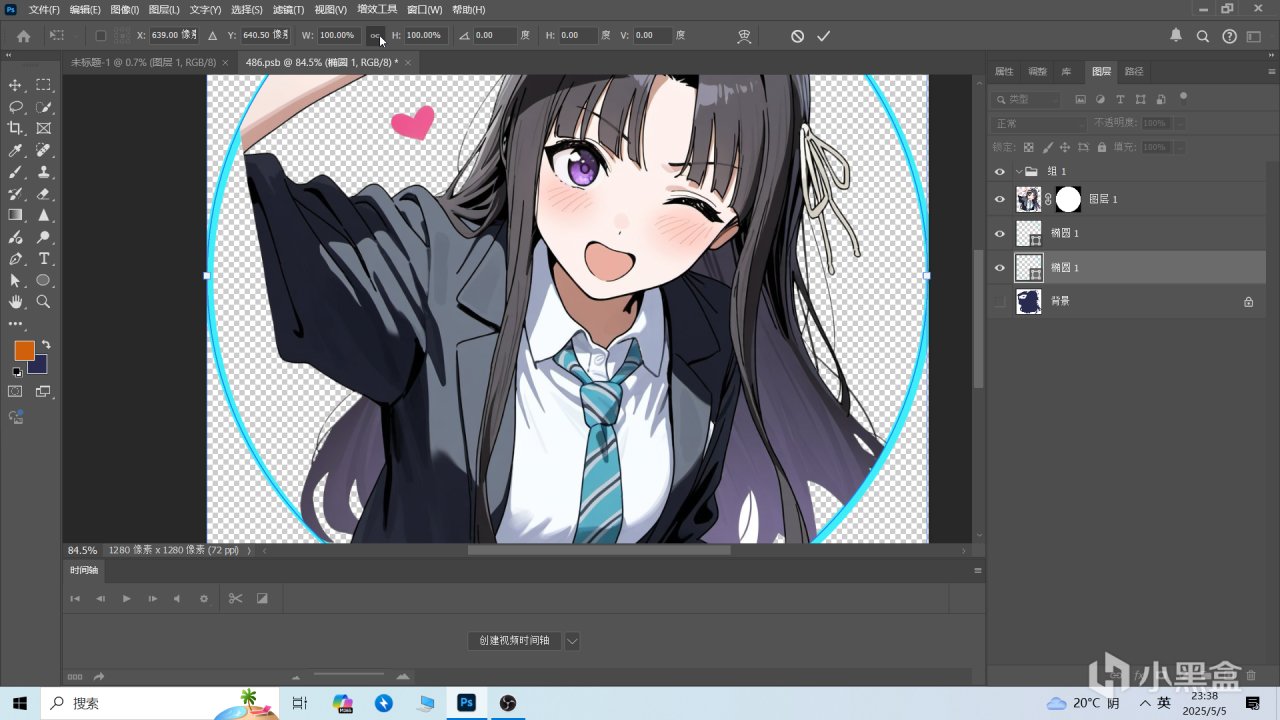
Task: Open the background navy color picker
Action: click(x=40, y=367)
